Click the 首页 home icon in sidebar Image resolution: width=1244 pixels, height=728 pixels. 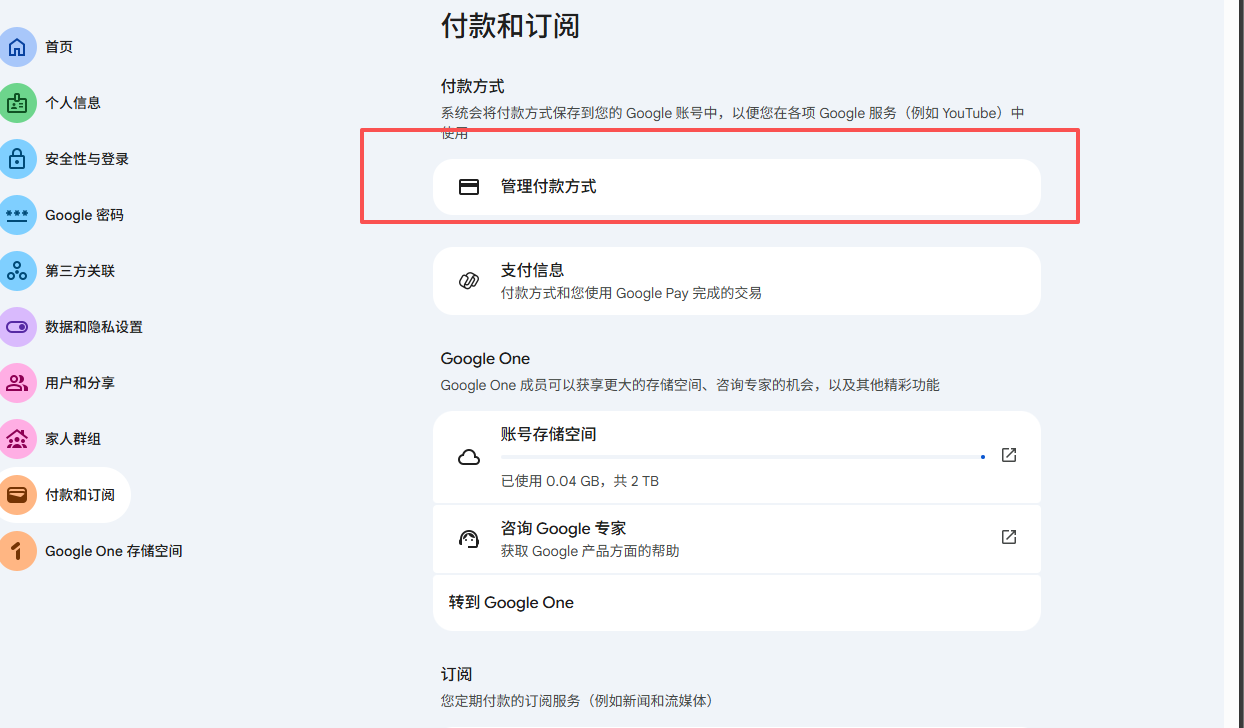[17, 47]
